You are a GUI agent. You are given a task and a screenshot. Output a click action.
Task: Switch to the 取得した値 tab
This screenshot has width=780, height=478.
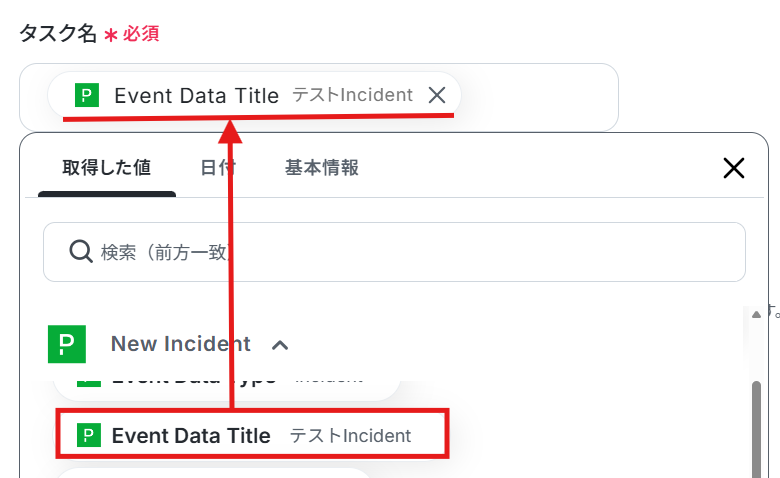106,167
